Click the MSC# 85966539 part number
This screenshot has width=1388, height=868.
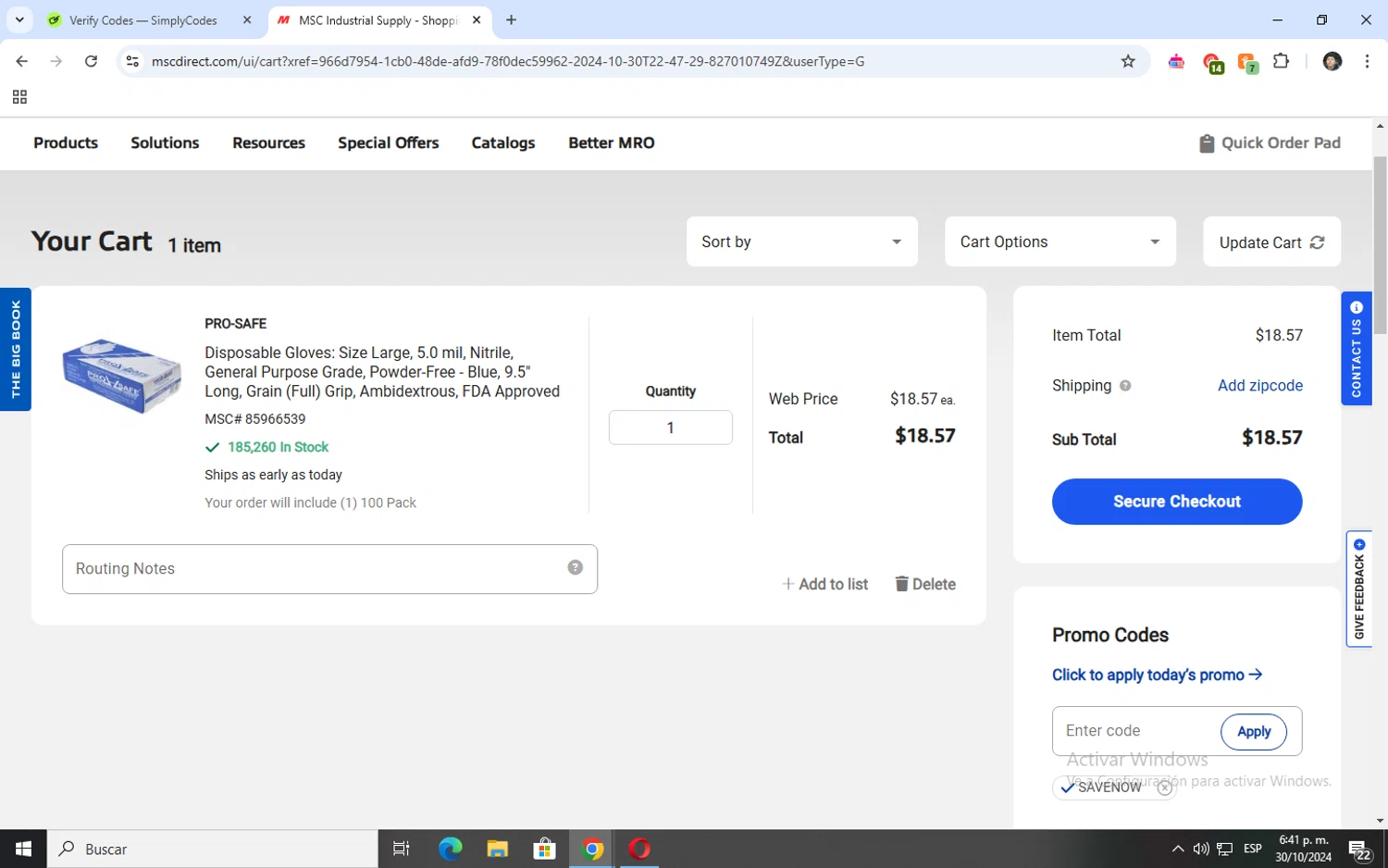coord(254,418)
